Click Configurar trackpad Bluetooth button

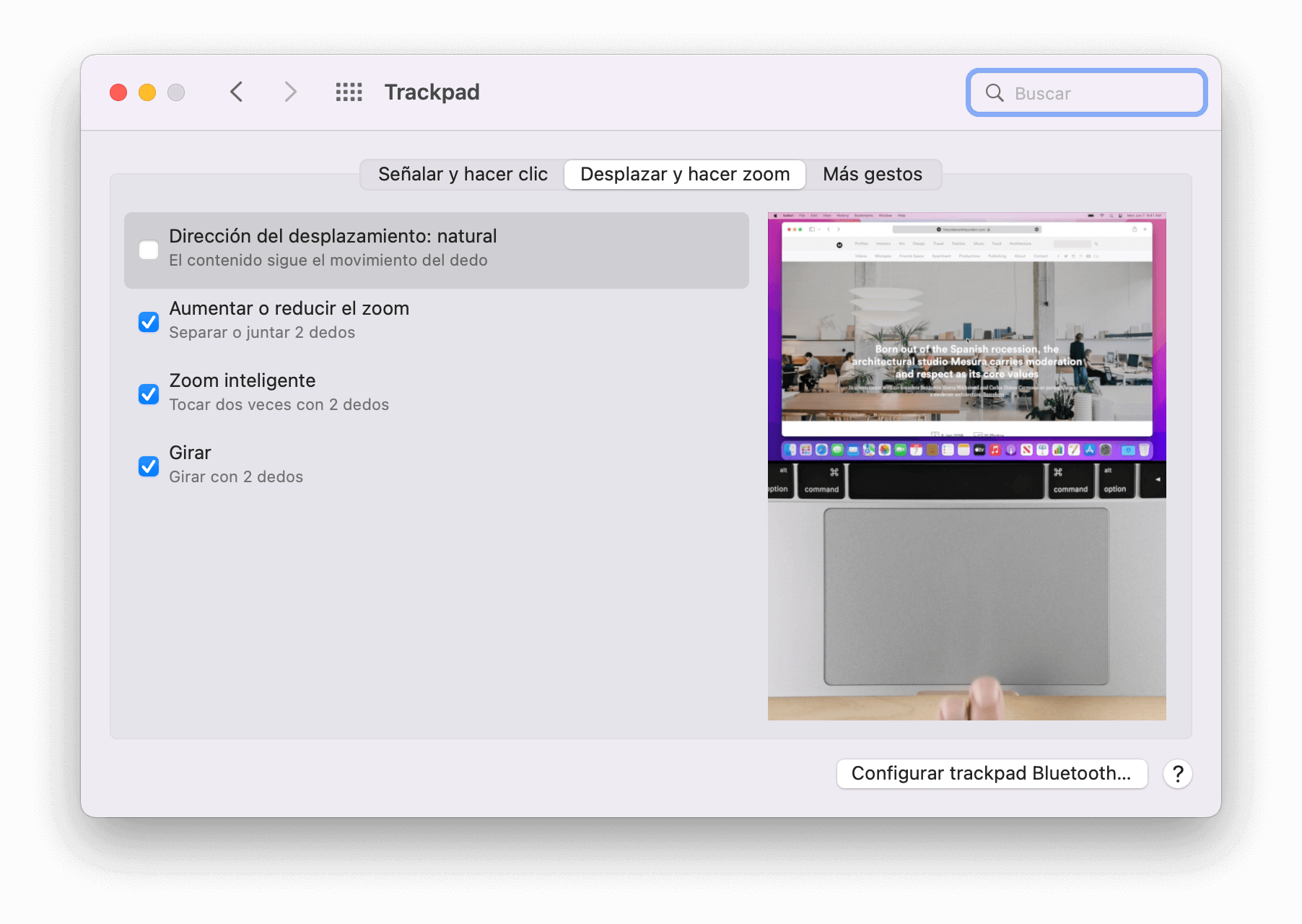[x=991, y=774]
